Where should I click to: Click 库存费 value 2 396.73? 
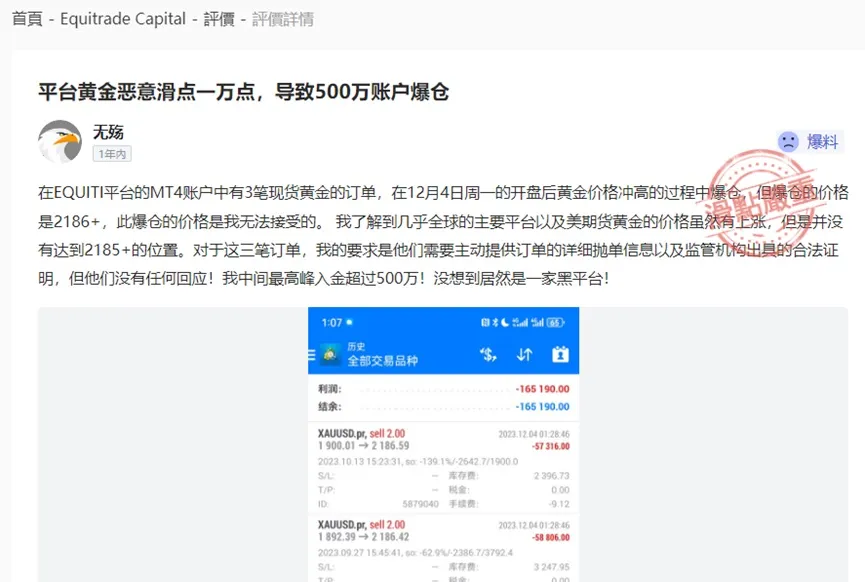point(551,476)
